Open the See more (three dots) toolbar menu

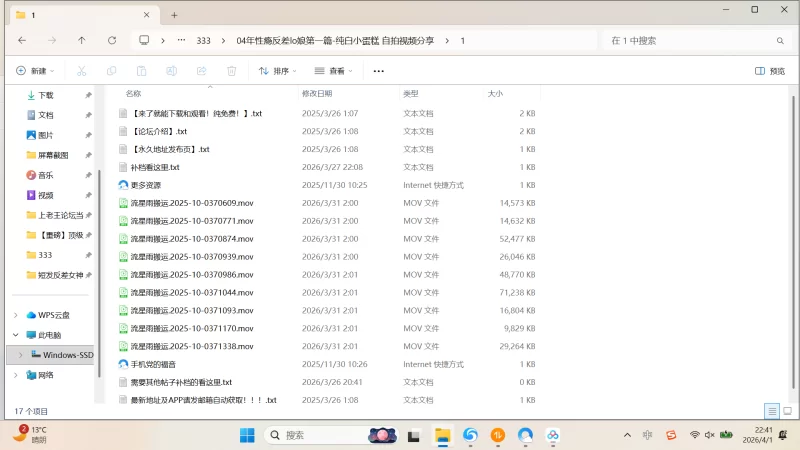pos(378,71)
